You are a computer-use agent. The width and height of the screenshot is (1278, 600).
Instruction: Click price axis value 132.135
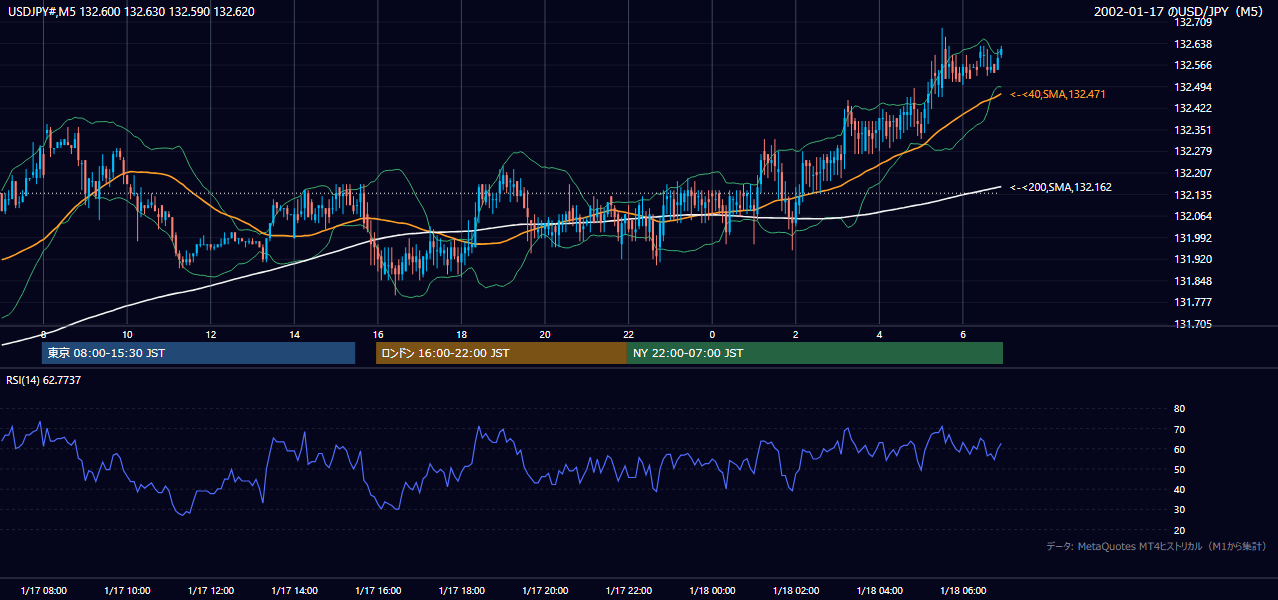[1193, 195]
